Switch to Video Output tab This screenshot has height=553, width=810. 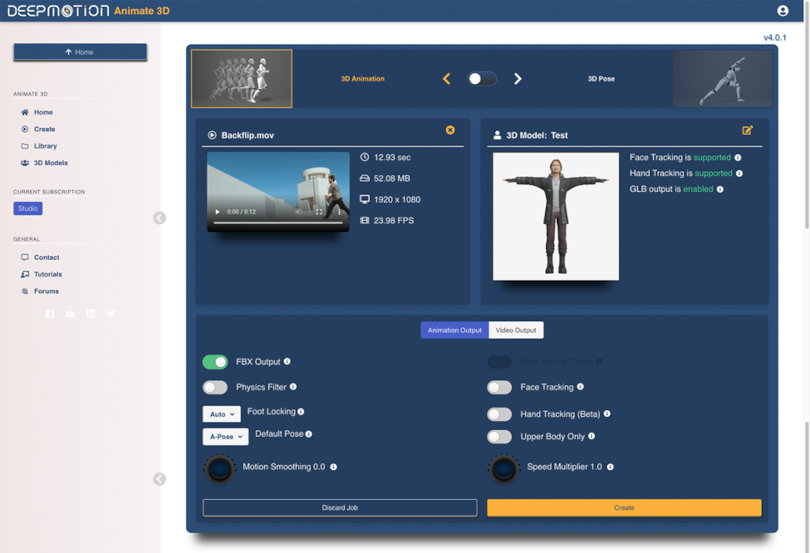click(516, 330)
